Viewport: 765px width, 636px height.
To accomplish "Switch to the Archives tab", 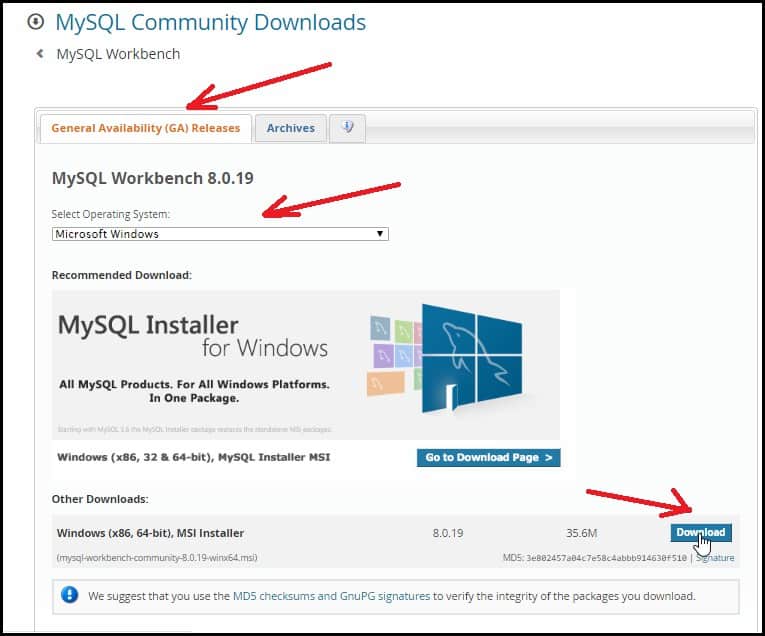I will [x=291, y=128].
